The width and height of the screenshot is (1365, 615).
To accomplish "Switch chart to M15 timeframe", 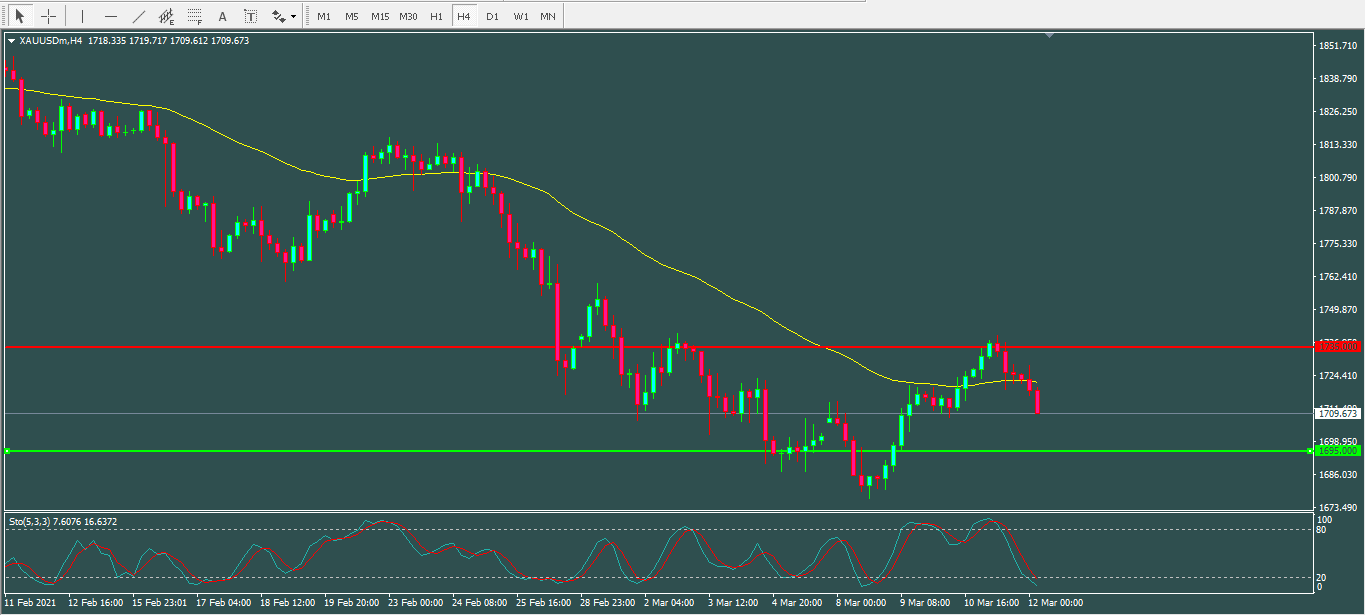I will tap(380, 16).
